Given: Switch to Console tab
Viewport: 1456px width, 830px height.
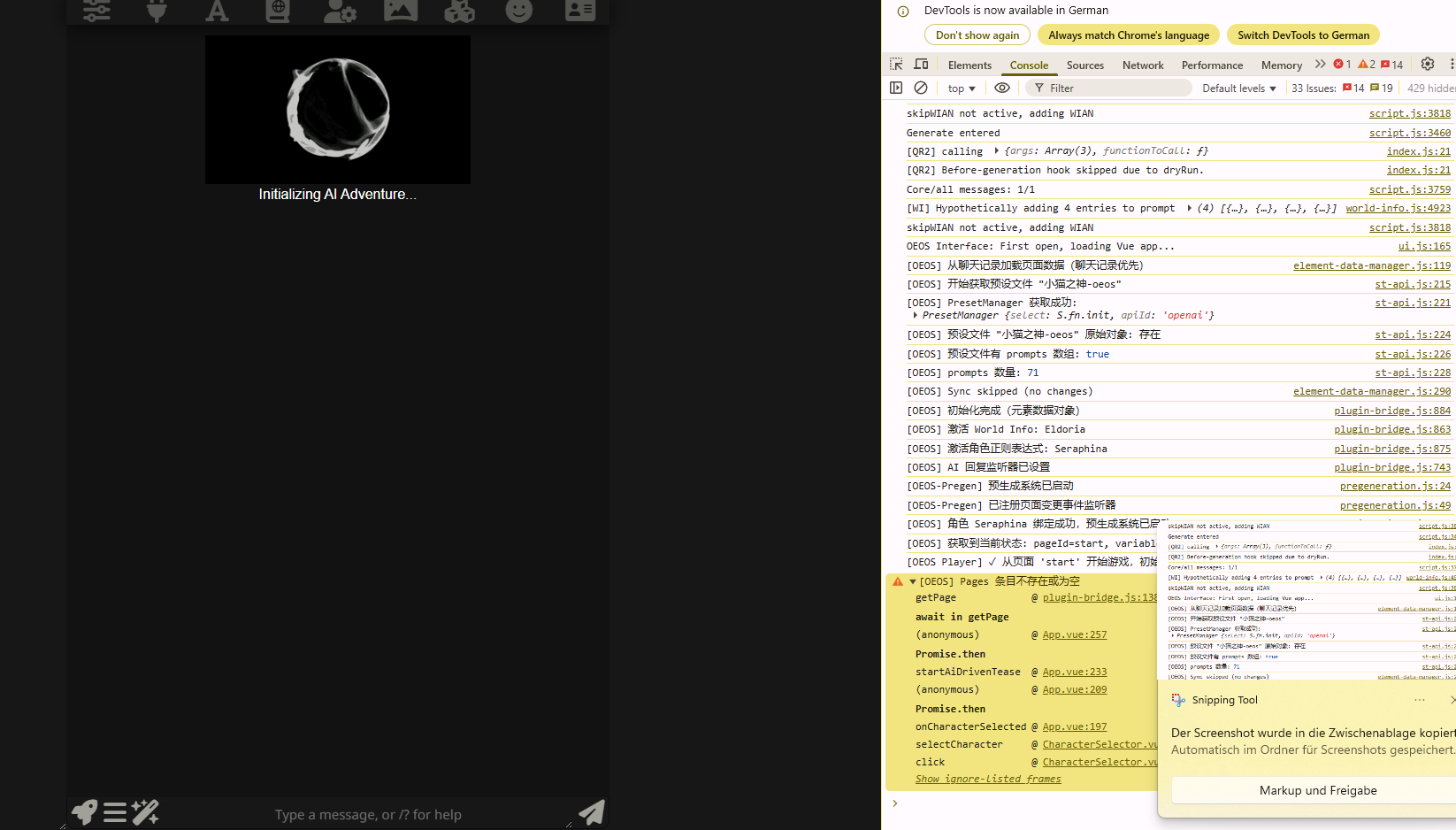Looking at the screenshot, I should coord(1029,65).
